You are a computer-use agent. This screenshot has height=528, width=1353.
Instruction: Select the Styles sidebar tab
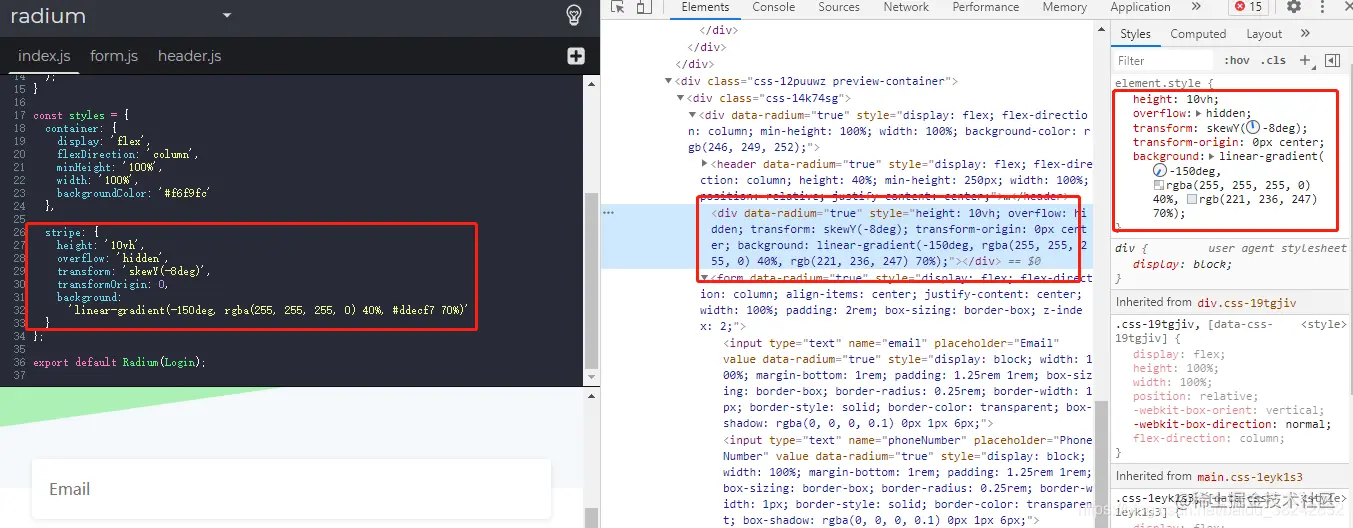(x=1135, y=34)
